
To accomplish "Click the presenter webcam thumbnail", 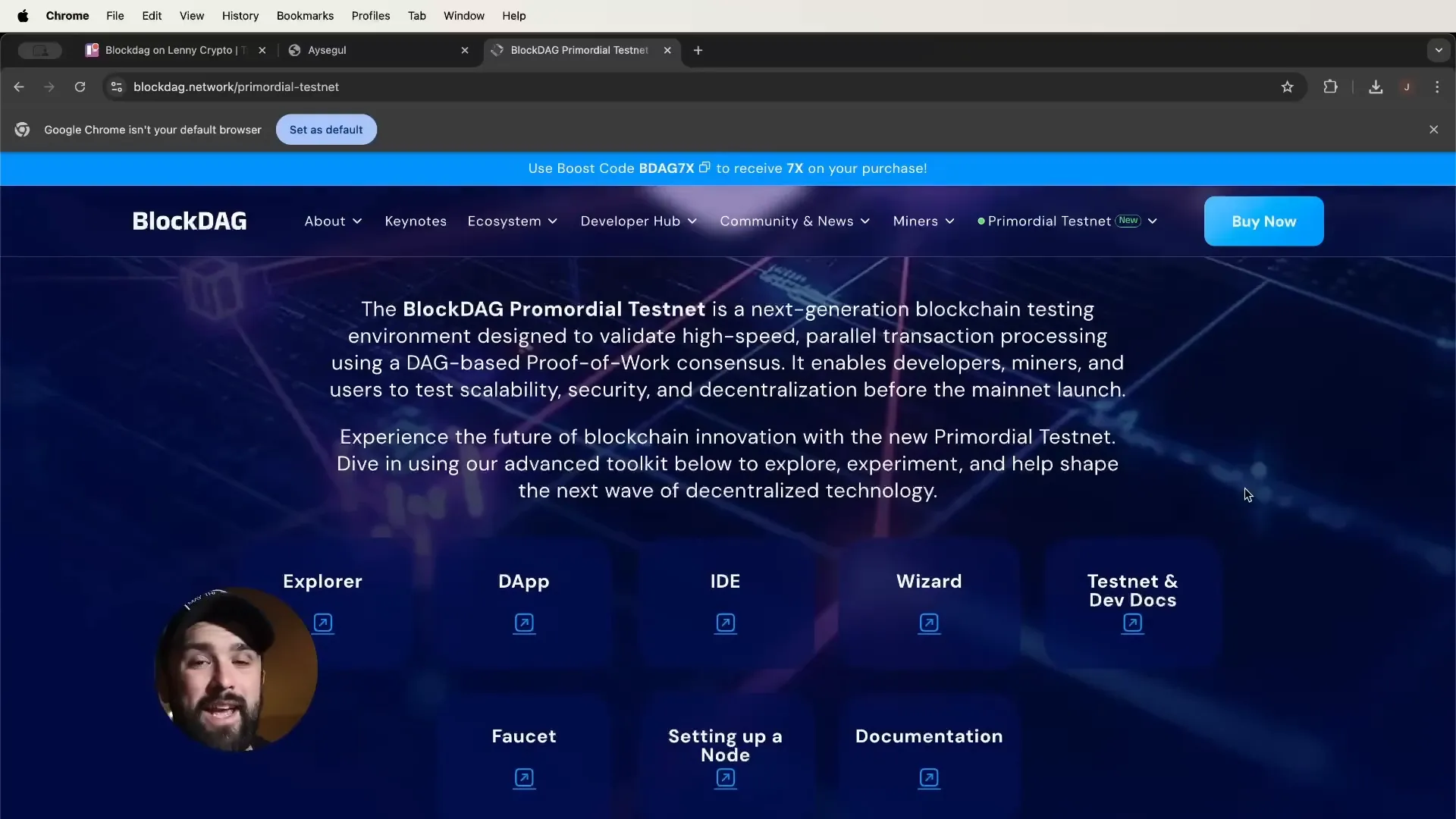I will click(237, 670).
